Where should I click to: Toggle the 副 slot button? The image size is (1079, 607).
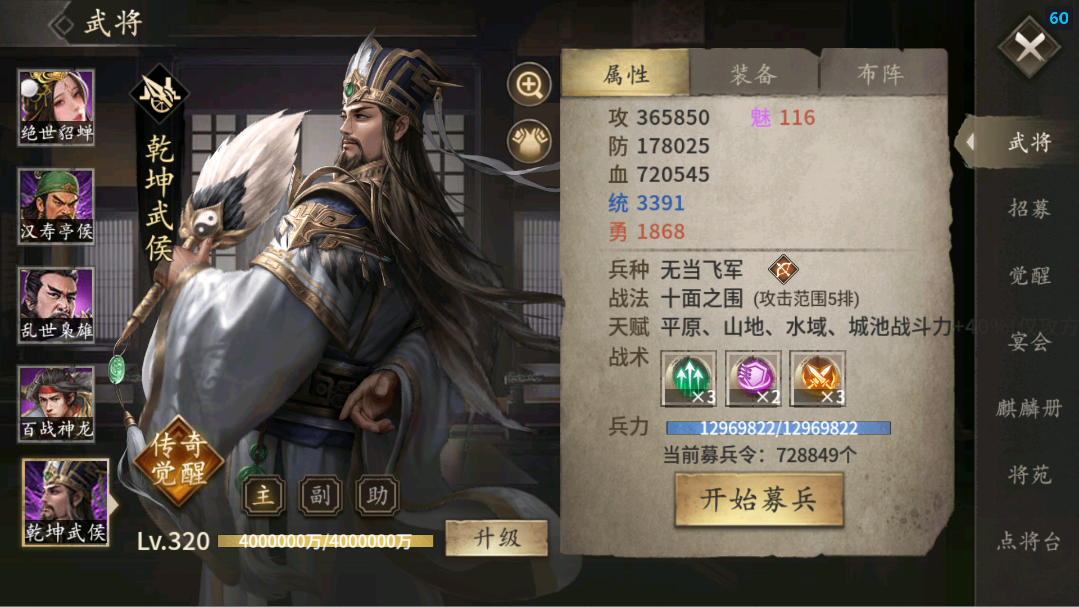[321, 495]
